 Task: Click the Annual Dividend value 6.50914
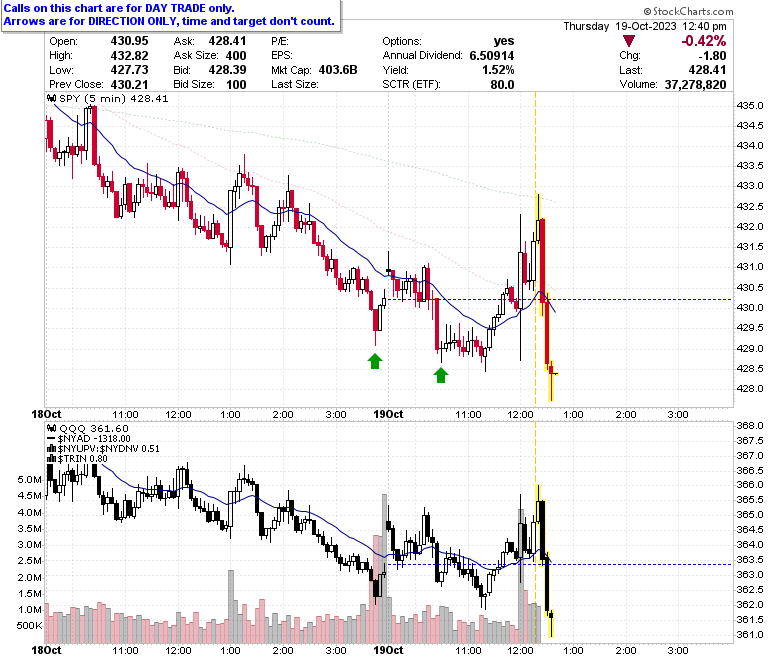(x=491, y=55)
